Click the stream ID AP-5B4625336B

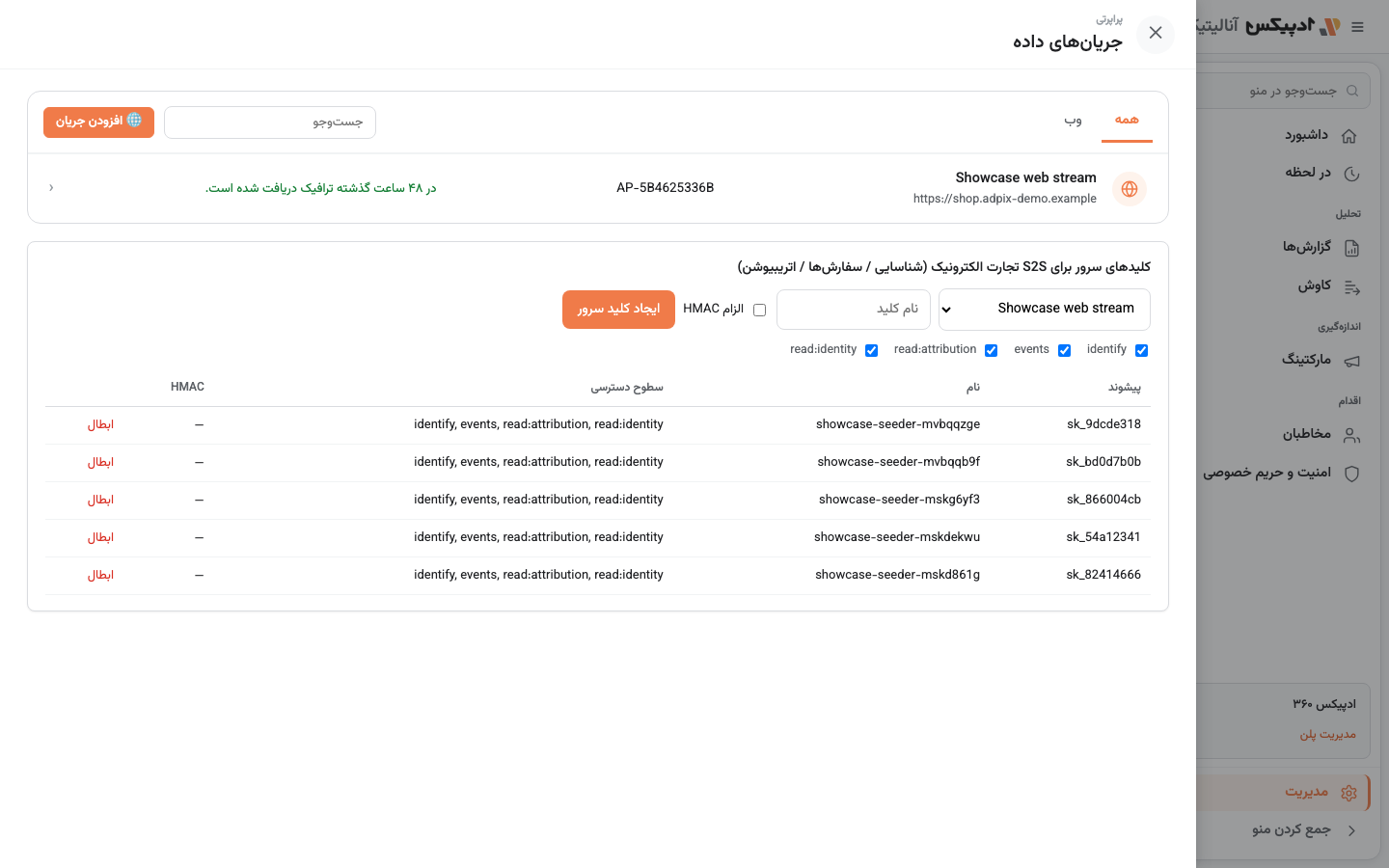coord(666,188)
